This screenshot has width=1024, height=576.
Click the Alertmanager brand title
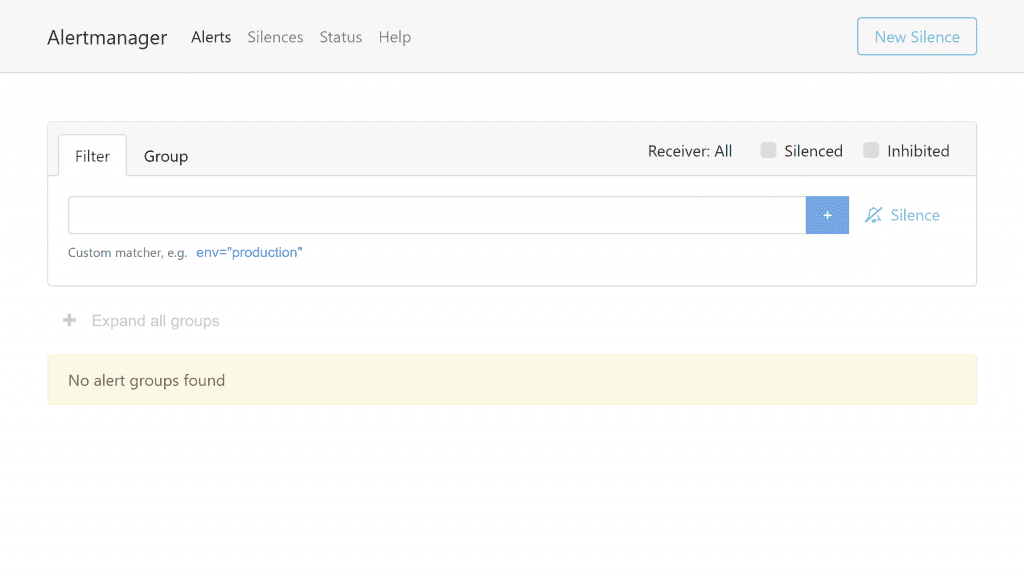click(107, 37)
